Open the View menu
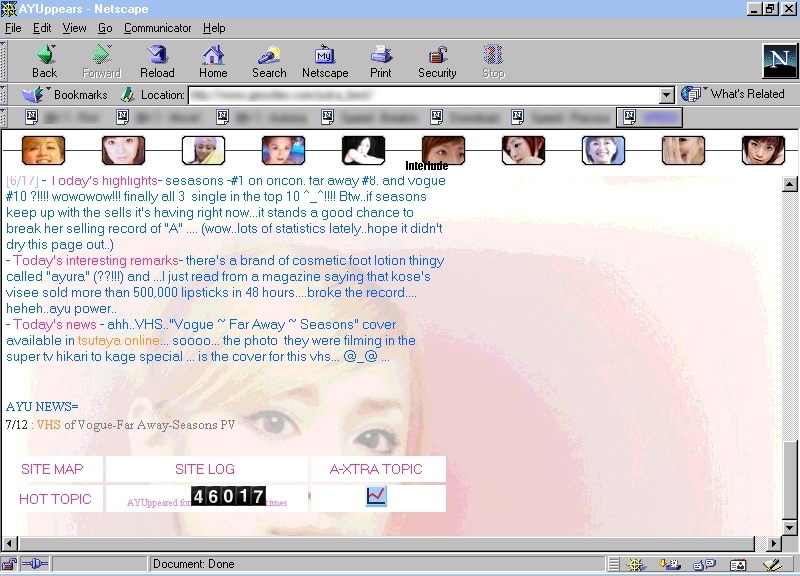Viewport: 800px width, 576px height. pyautogui.click(x=74, y=28)
